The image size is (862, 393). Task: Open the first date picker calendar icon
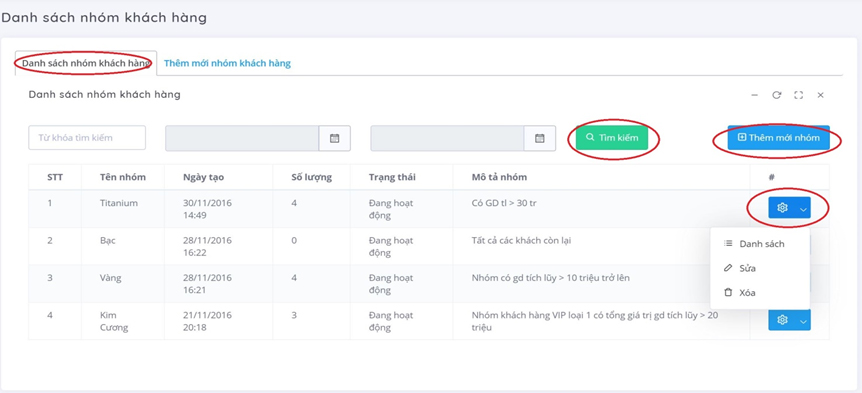click(x=334, y=138)
